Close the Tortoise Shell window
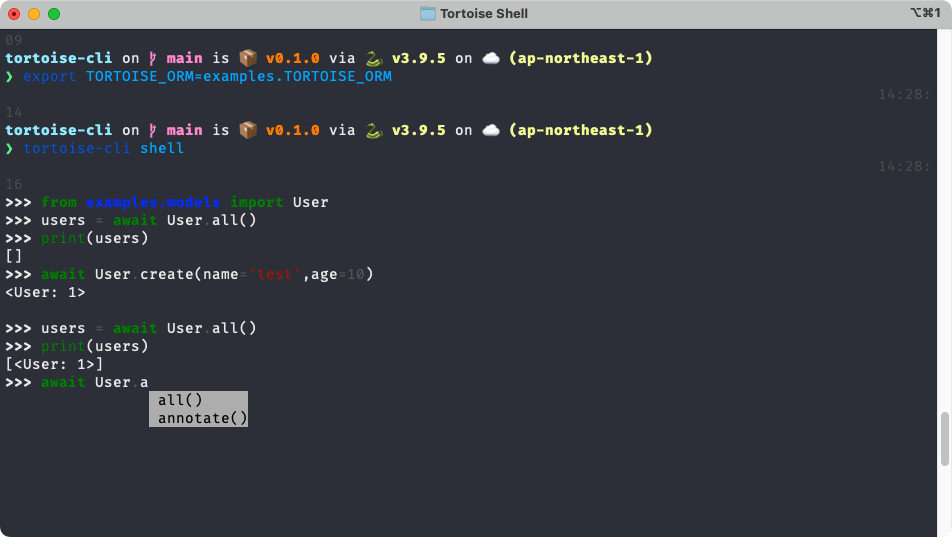The image size is (952, 537). pos(14,14)
